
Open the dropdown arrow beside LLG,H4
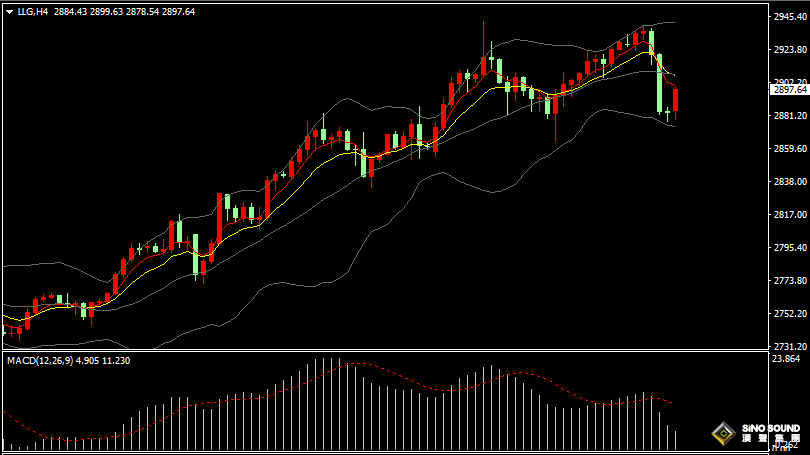(x=9, y=11)
